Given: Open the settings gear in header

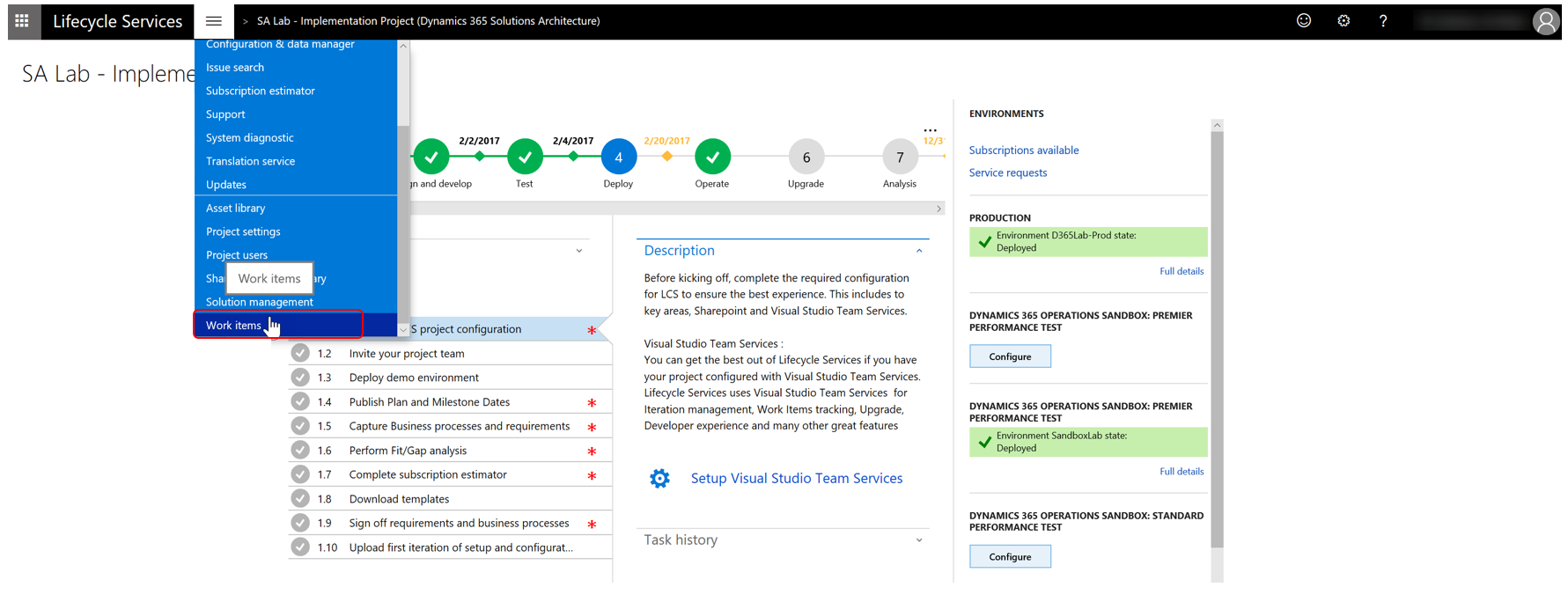Looking at the screenshot, I should point(1343,21).
